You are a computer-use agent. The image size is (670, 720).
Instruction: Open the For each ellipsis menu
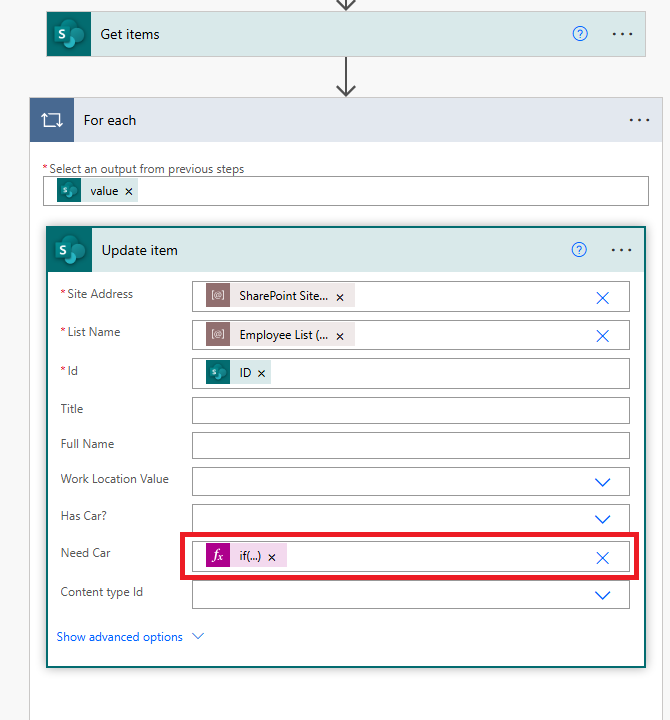(639, 120)
